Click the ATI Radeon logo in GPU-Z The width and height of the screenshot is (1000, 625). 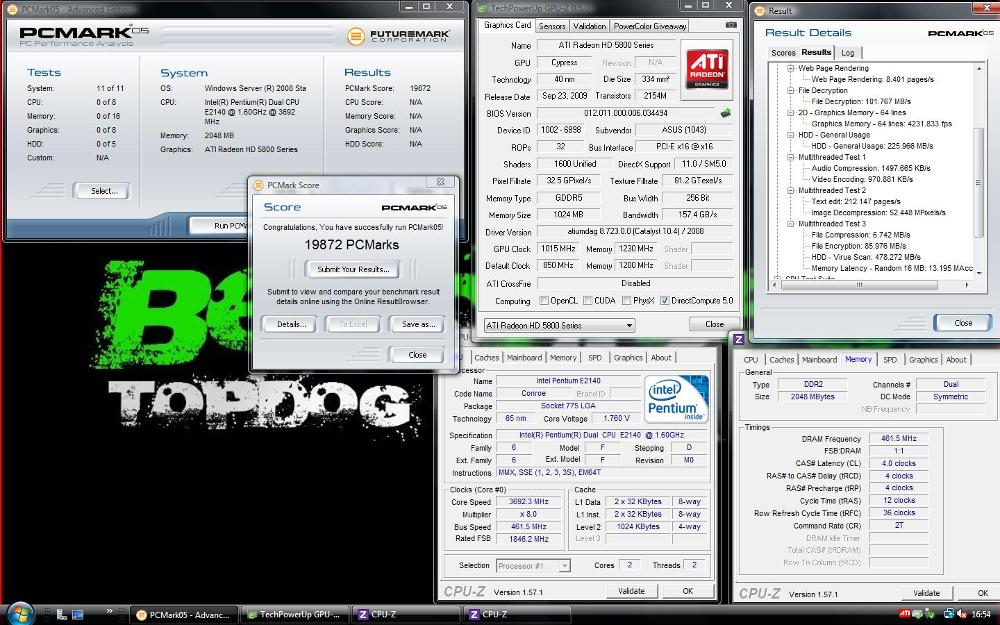tap(707, 70)
